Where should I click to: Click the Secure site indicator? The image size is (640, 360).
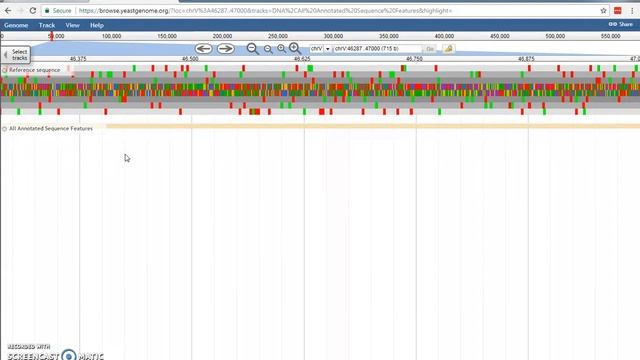(x=58, y=11)
